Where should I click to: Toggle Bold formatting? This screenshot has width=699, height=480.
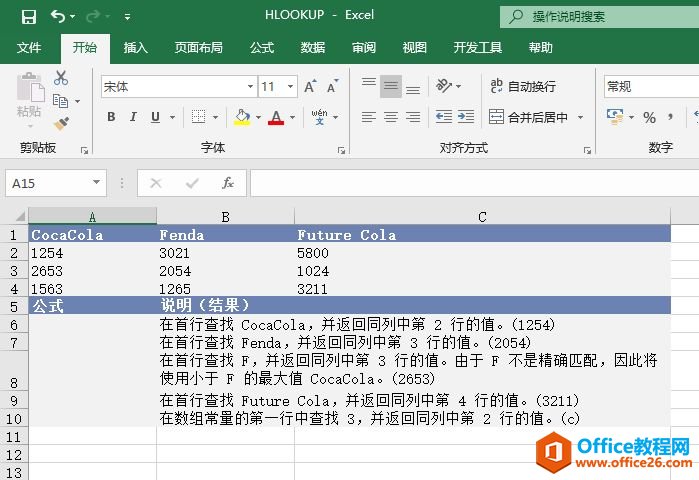pyautogui.click(x=110, y=117)
